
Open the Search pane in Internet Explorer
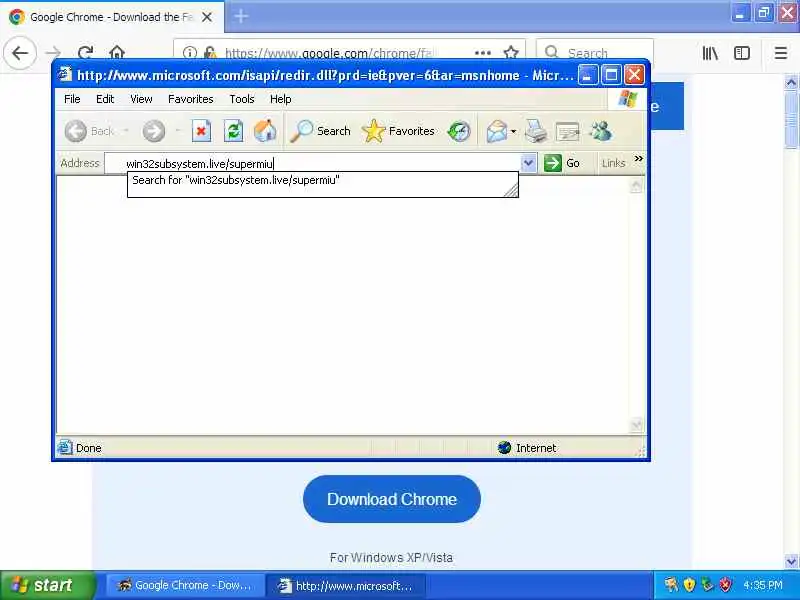tap(320, 131)
